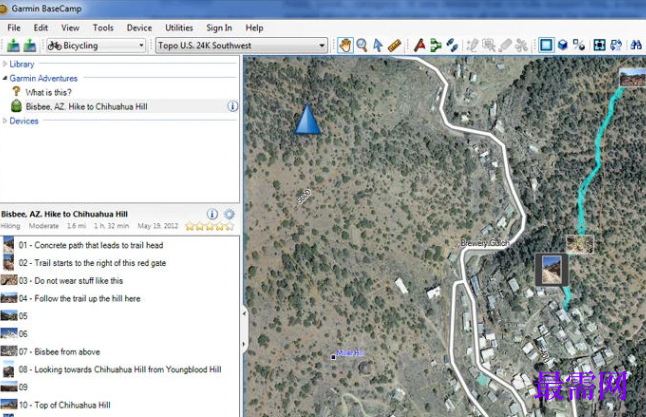Select photo item 09 in the list
Screen dimensions: 646x417
[119, 387]
